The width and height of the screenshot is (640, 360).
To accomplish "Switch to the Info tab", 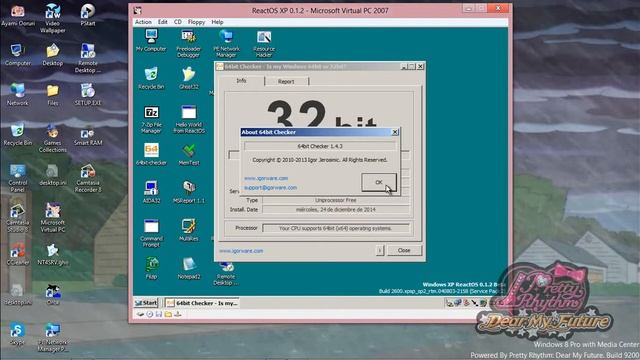I will (241, 81).
